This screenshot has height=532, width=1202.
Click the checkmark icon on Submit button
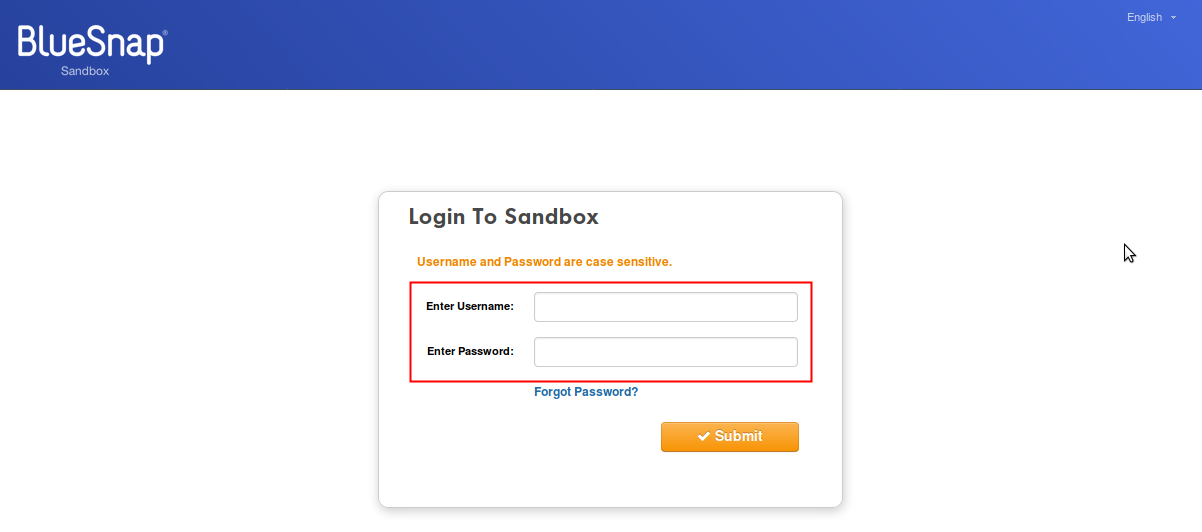[704, 437]
